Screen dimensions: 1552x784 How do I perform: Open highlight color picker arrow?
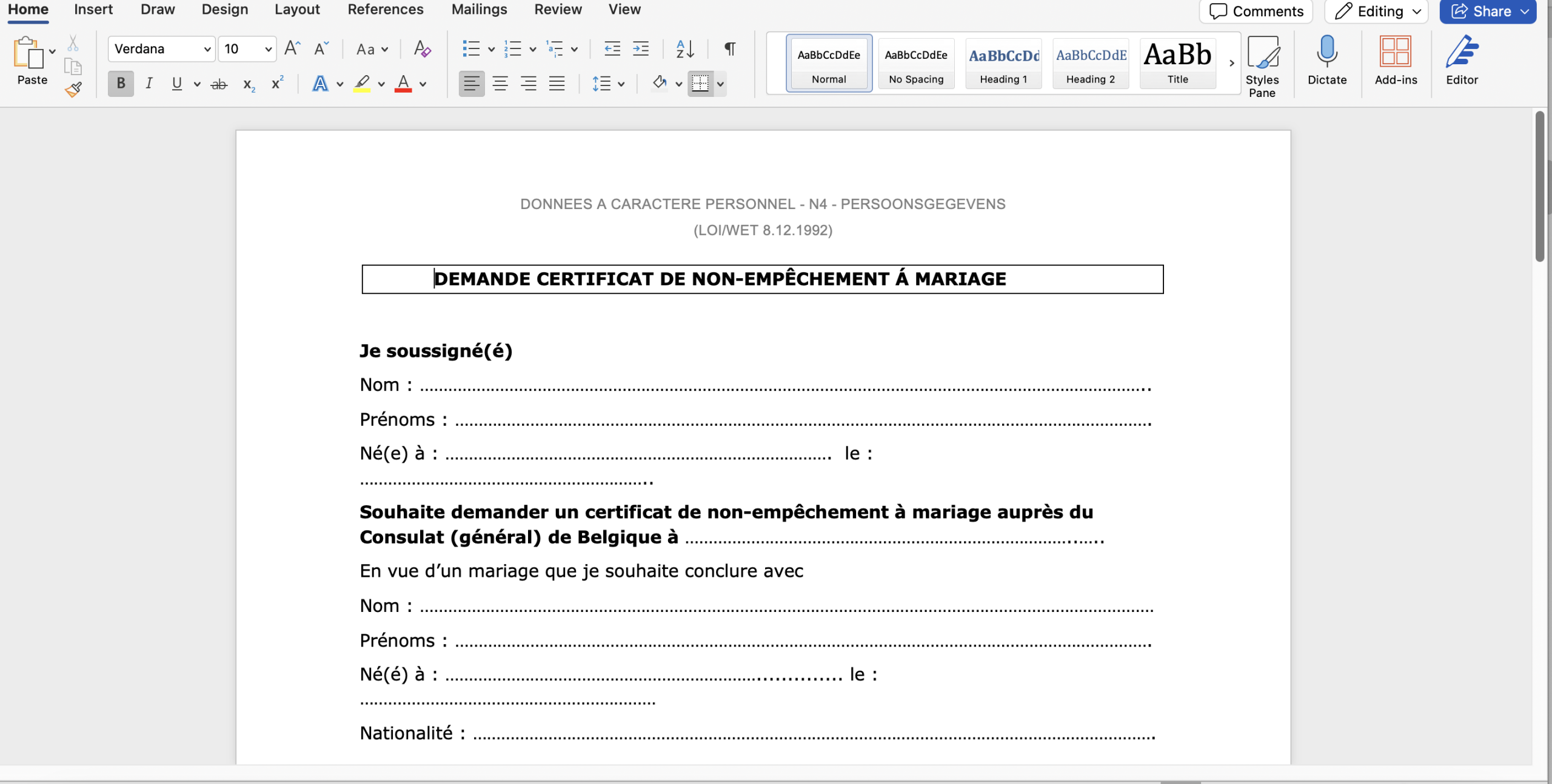point(381,84)
